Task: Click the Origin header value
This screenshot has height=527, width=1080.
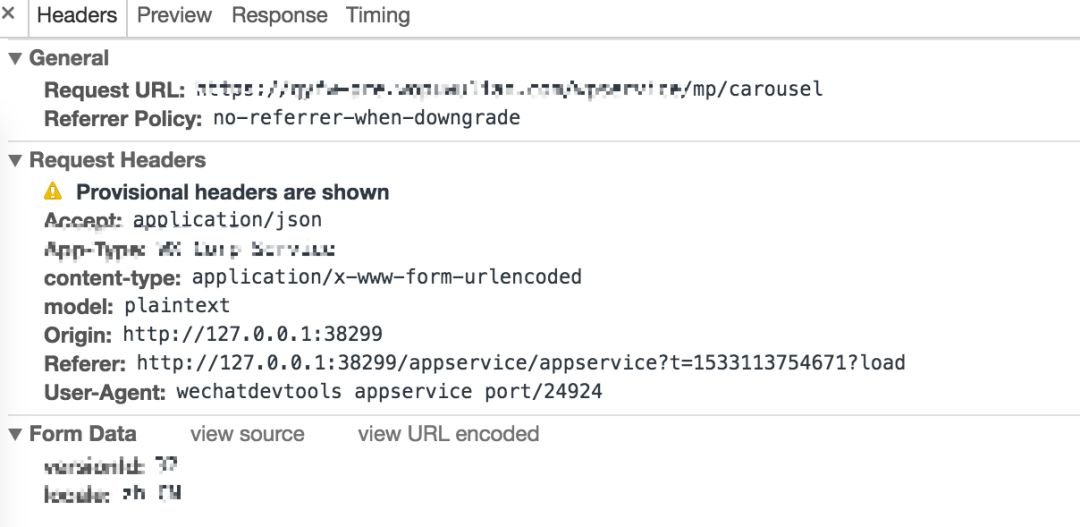Action: point(252,334)
